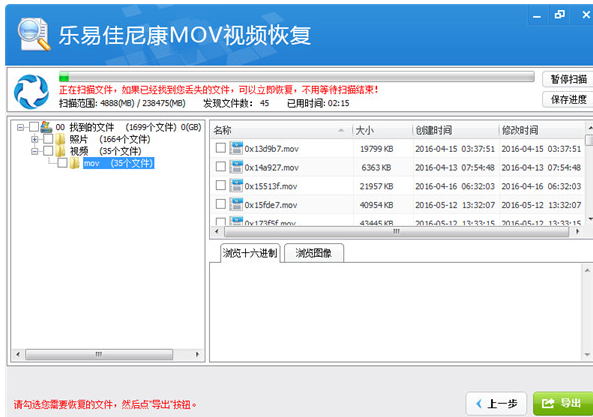593x417 pixels.
Task: Tick the checkbox for 0x13d9b7.mov
Action: pos(221,148)
